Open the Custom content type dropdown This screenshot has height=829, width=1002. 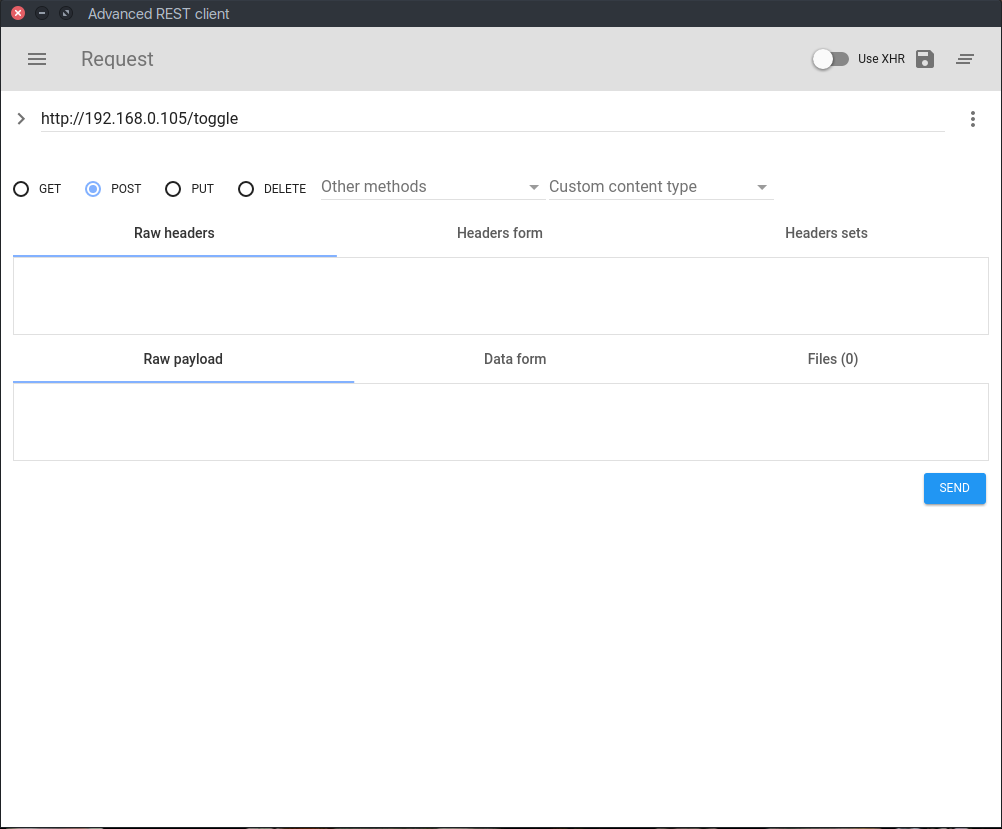[x=660, y=187]
